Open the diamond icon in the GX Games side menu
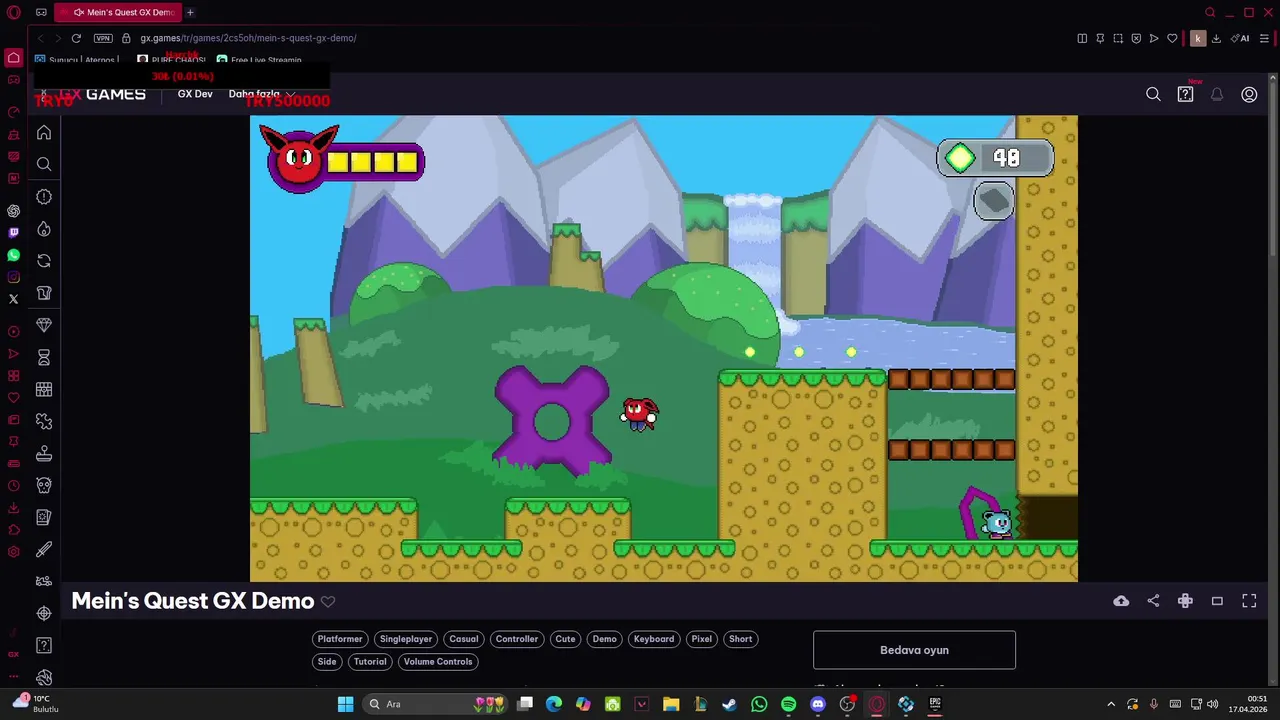The width and height of the screenshot is (1280, 720). click(44, 325)
